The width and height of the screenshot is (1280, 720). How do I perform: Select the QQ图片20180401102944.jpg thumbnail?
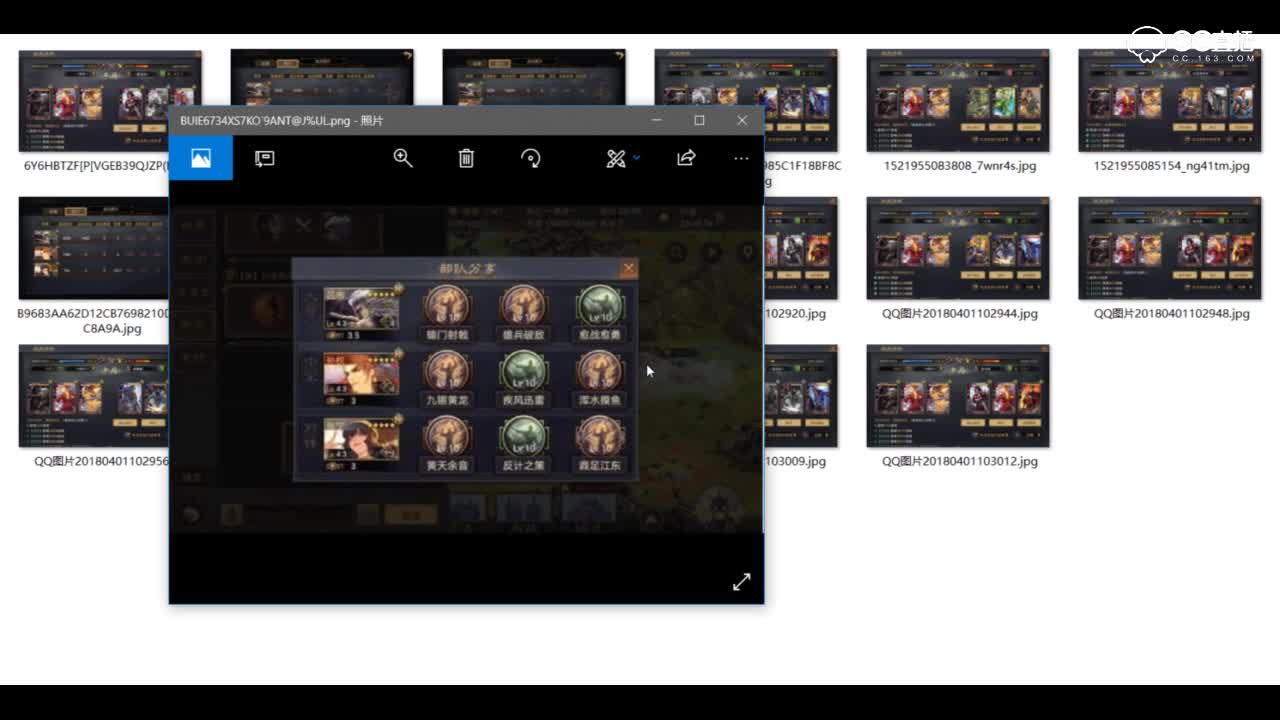[958, 248]
